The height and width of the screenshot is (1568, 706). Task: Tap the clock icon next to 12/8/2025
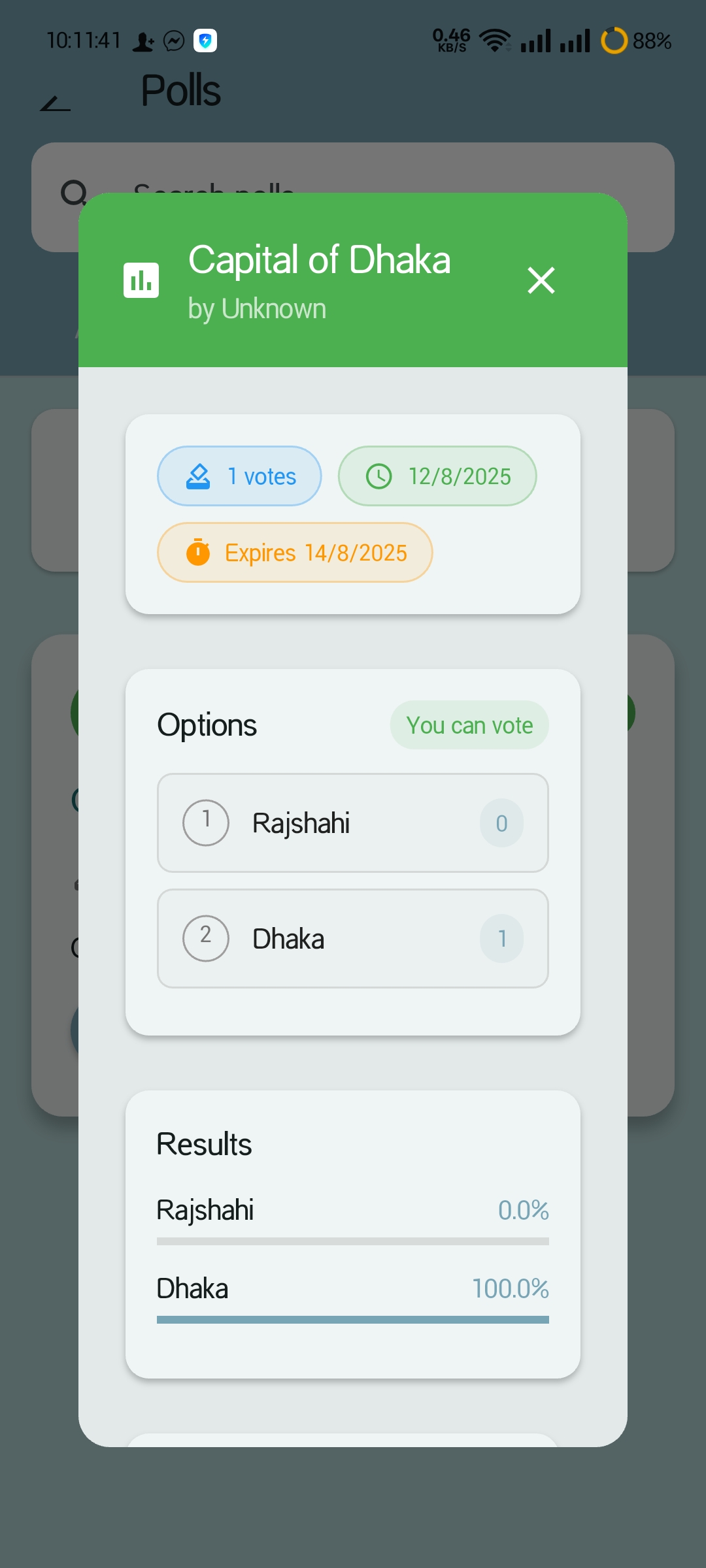[379, 476]
